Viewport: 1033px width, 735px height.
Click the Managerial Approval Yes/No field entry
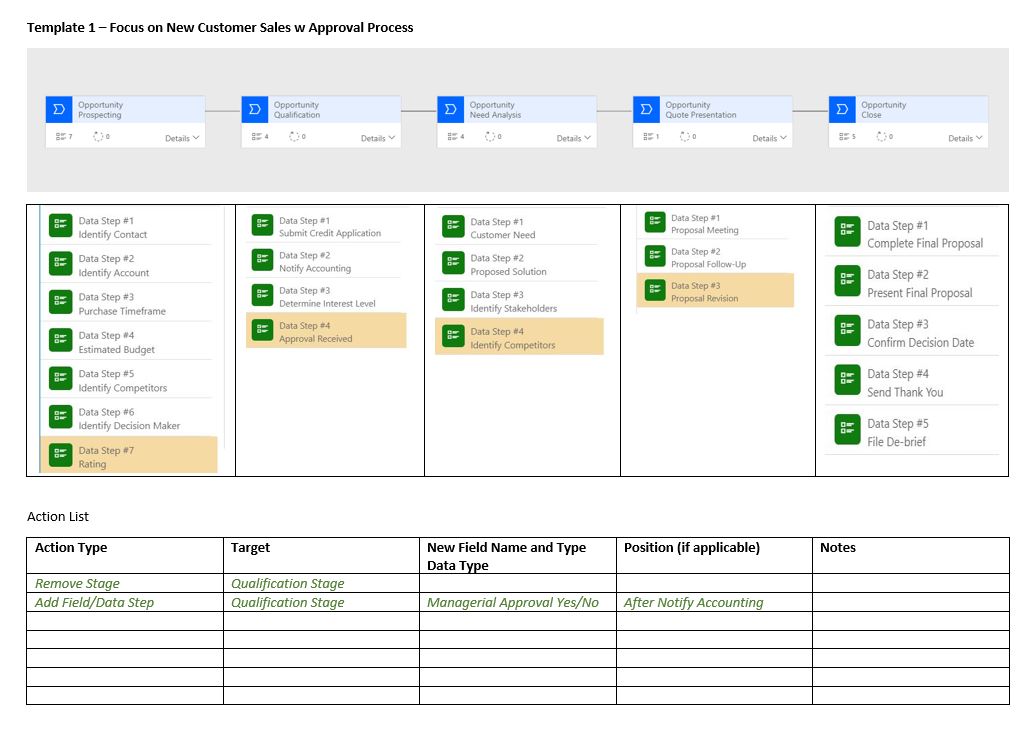point(512,602)
